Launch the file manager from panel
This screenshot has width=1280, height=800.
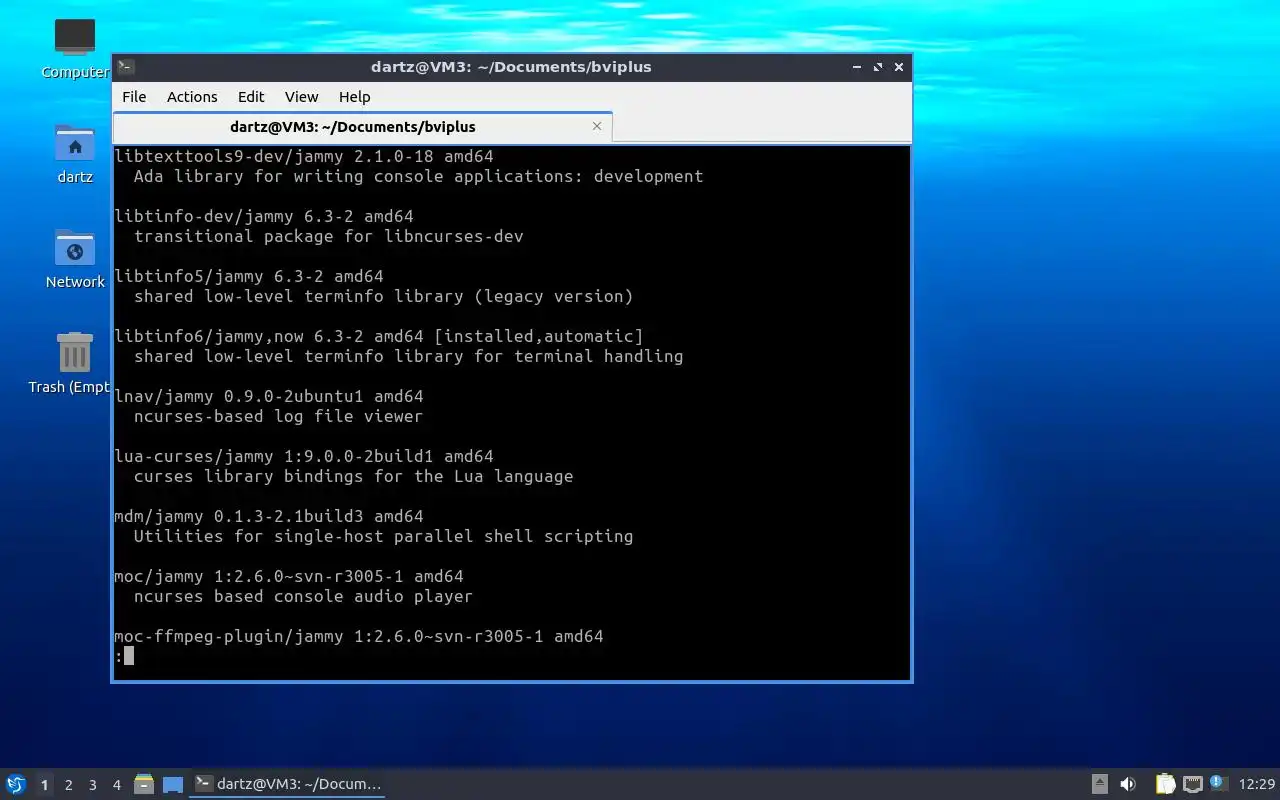pos(144,784)
